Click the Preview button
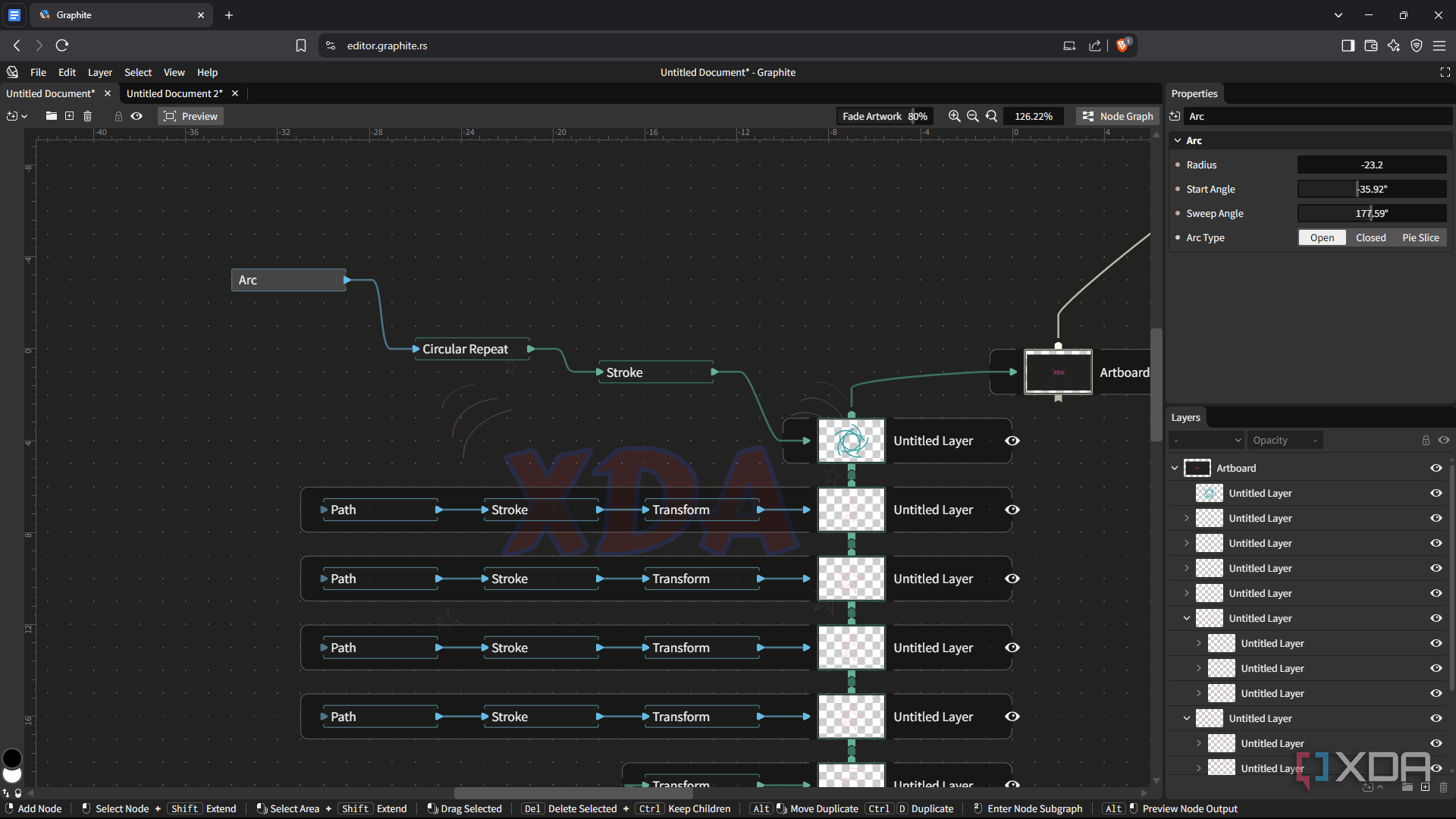 (x=191, y=116)
